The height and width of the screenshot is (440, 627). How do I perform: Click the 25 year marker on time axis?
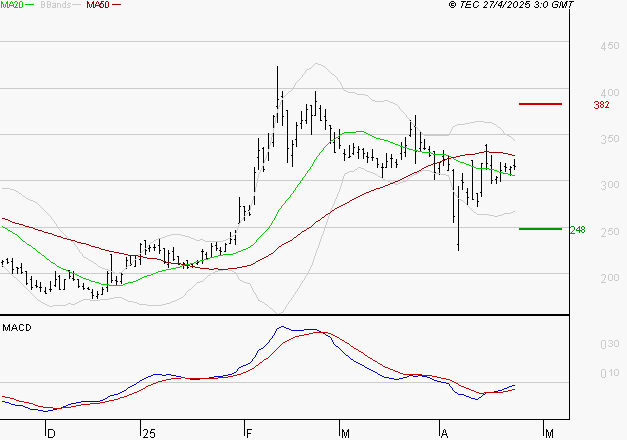[x=149, y=434]
